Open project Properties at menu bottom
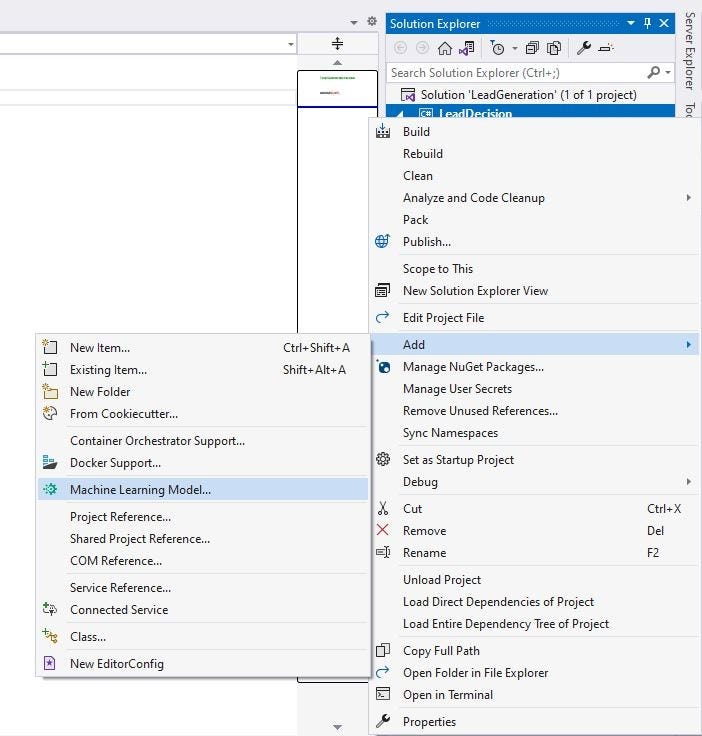Viewport: 702px width, 736px height. pyautogui.click(x=534, y=722)
